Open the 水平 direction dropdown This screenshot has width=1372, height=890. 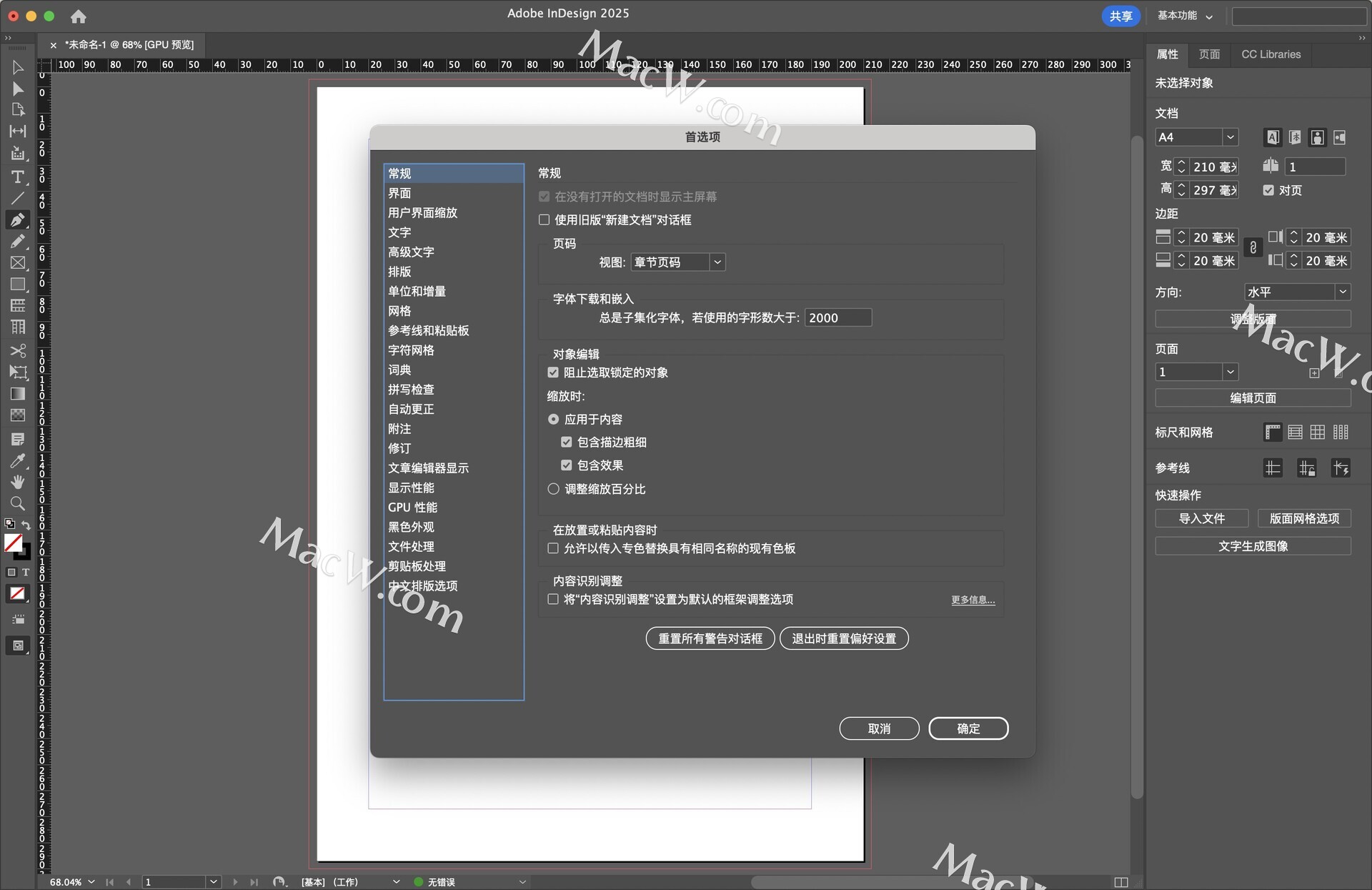1297,292
